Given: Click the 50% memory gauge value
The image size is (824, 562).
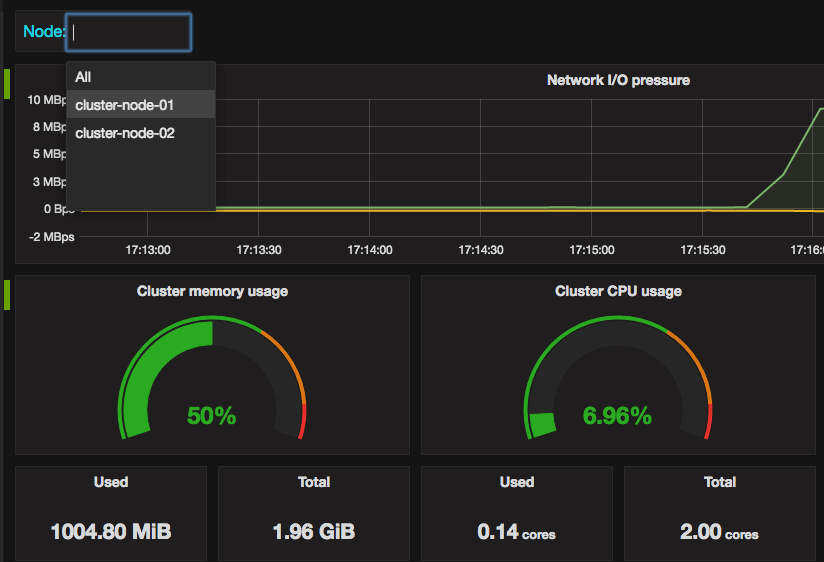Looking at the screenshot, I should (212, 416).
